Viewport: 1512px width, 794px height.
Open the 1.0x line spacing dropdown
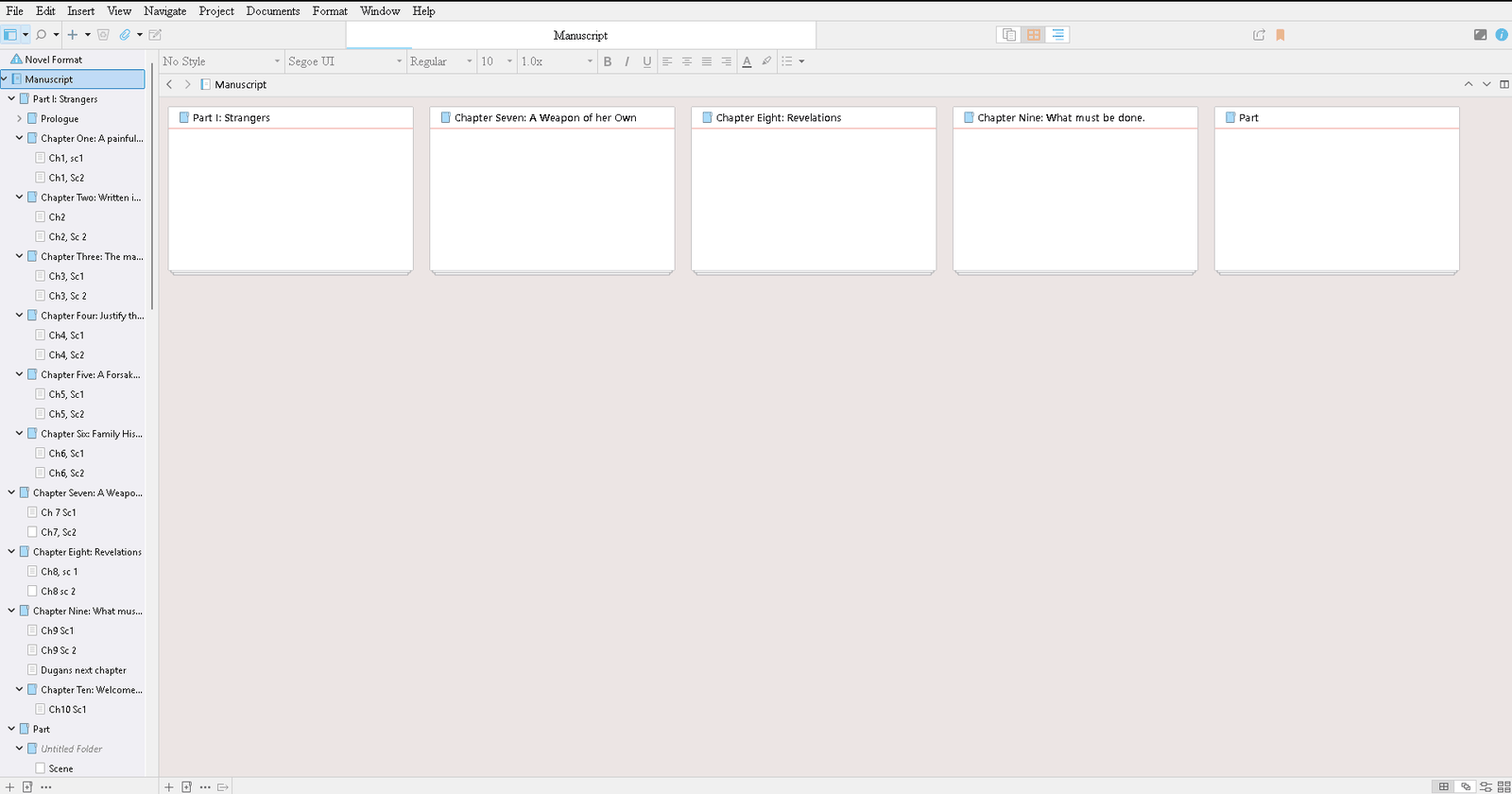tap(557, 61)
